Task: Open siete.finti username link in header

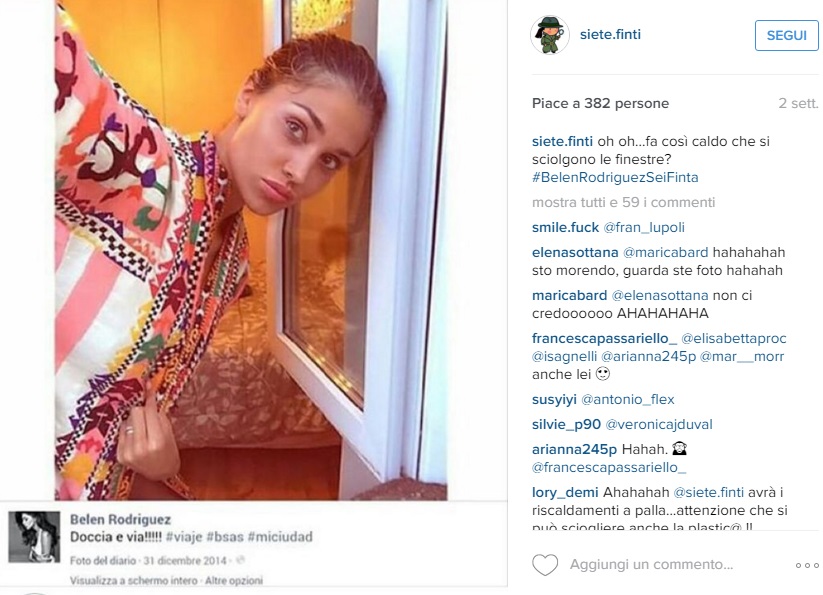Action: point(610,35)
